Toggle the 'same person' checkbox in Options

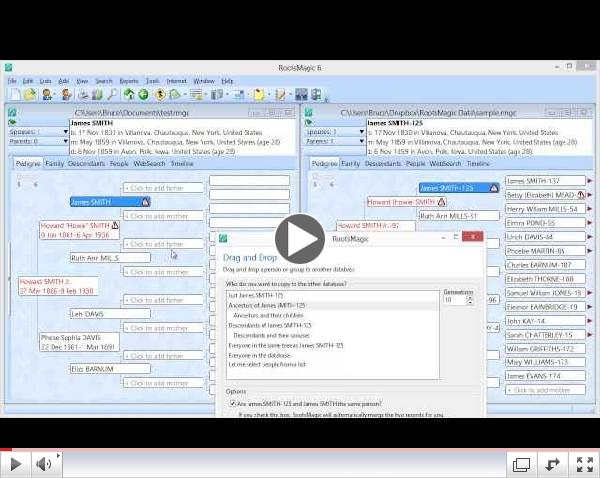(232, 403)
